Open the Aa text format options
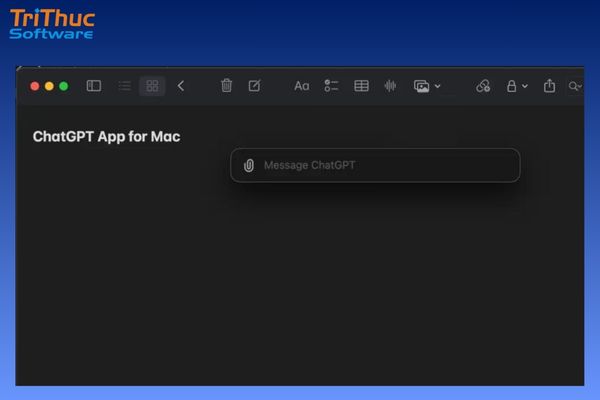600x400 pixels. tap(302, 86)
